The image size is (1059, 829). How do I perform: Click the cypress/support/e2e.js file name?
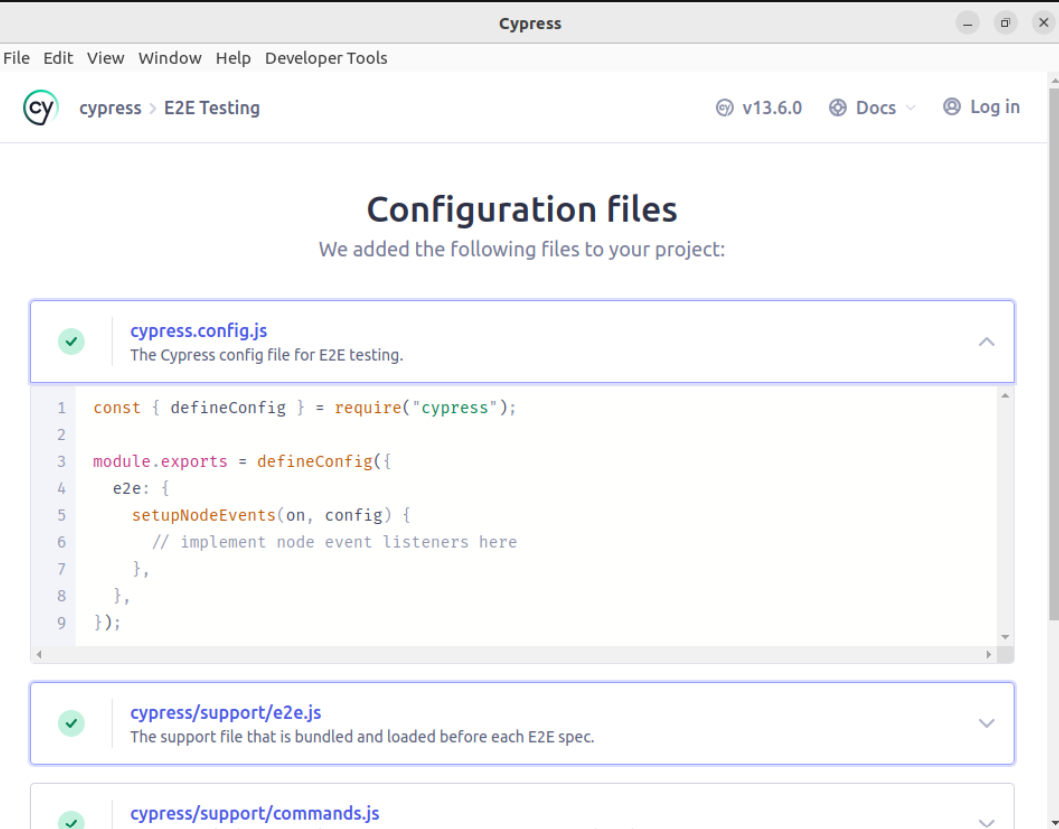point(225,713)
